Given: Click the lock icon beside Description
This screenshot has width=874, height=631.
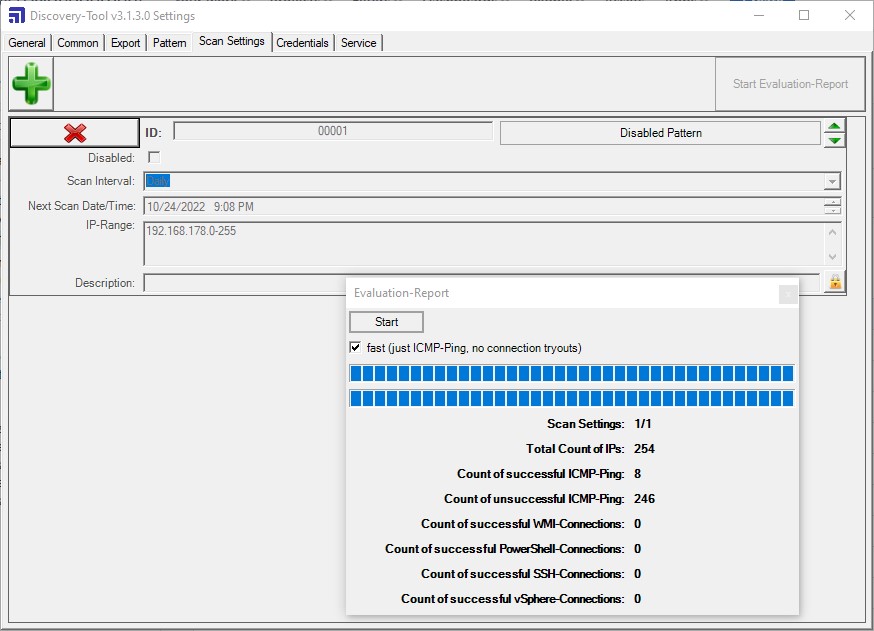Looking at the screenshot, I should (x=835, y=282).
